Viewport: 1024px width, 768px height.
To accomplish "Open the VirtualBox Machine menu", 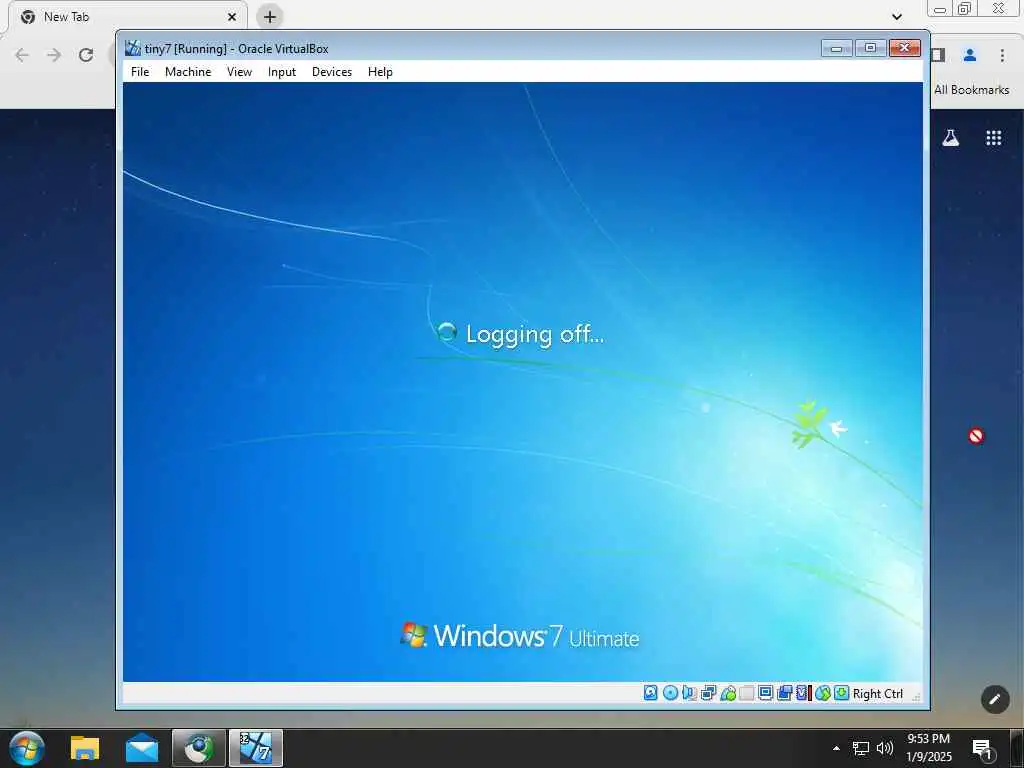I will click(x=188, y=72).
